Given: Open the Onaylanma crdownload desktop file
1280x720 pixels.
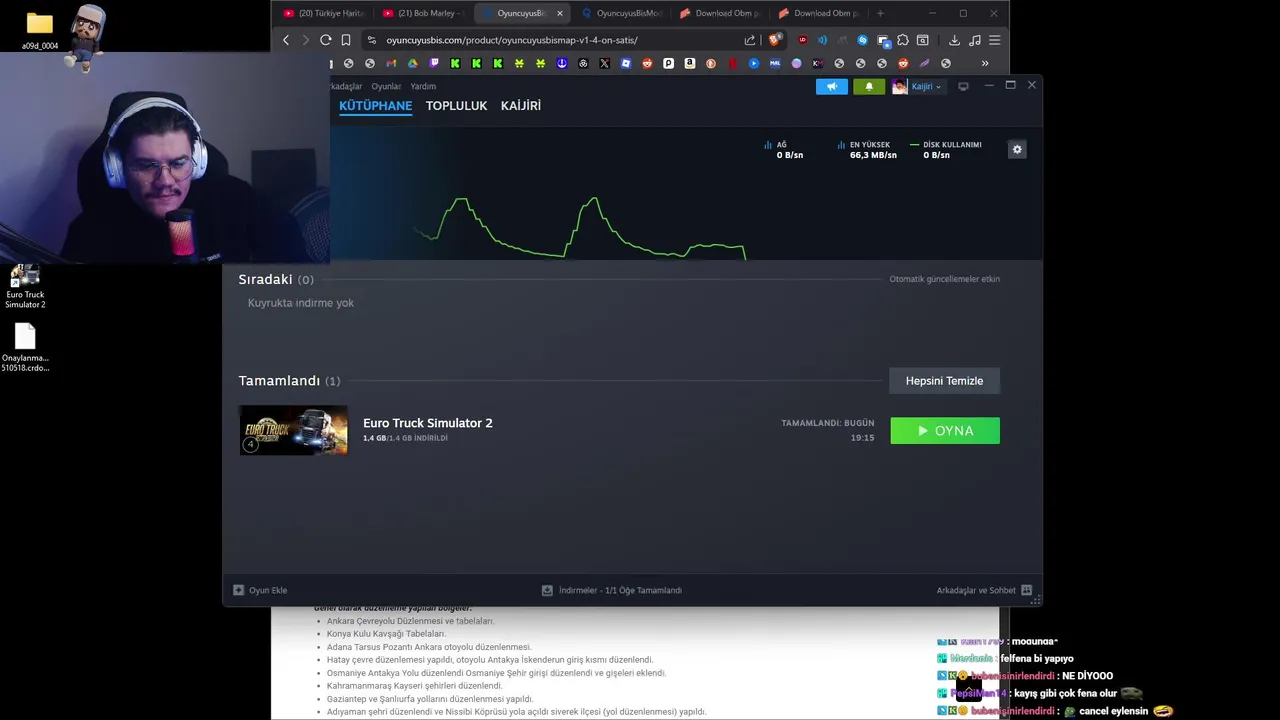Looking at the screenshot, I should click(x=25, y=348).
